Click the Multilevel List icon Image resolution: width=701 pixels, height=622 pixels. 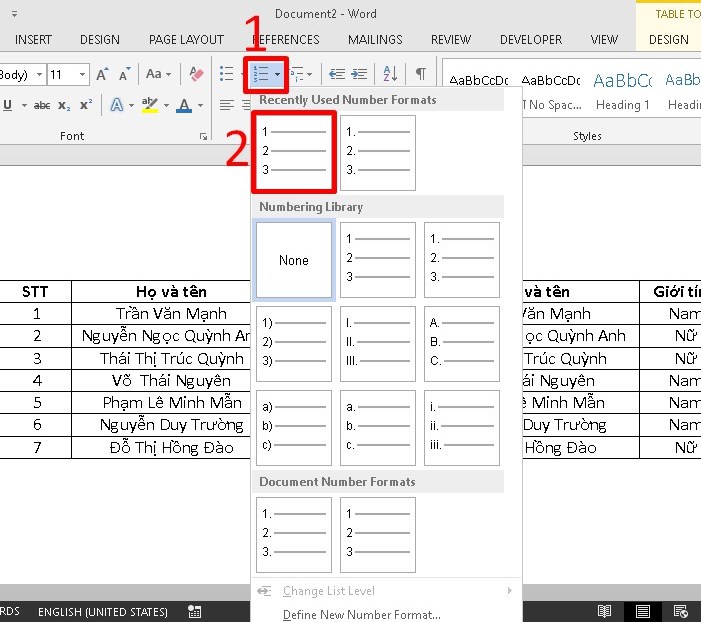point(297,74)
